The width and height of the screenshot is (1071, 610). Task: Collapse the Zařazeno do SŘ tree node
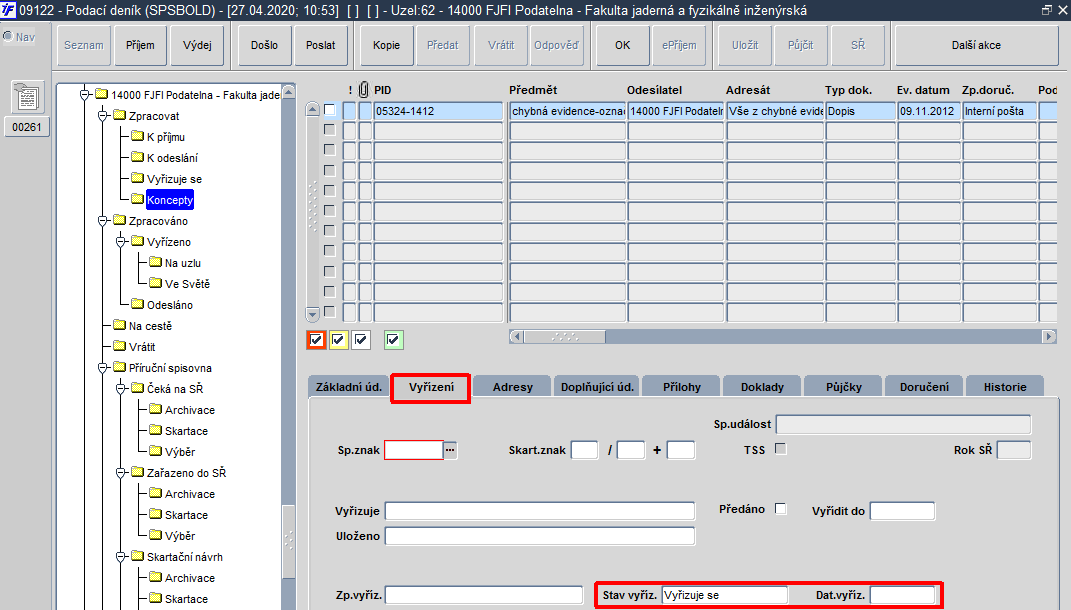[x=121, y=473]
